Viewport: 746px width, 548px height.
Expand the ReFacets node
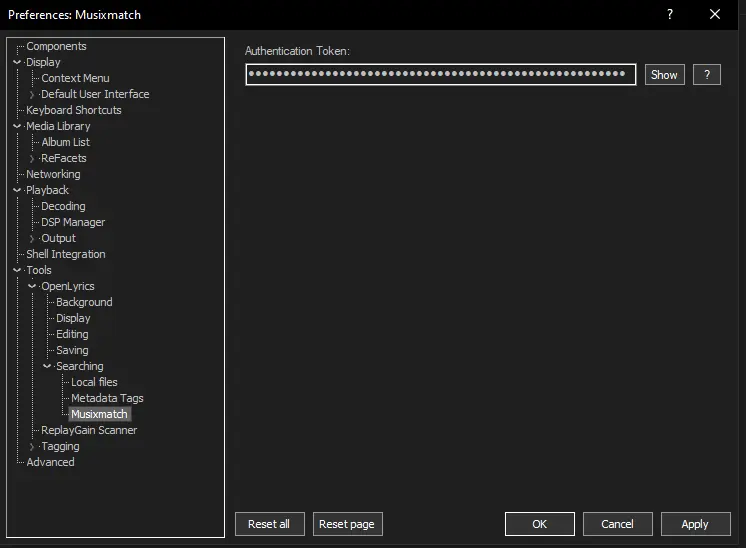[x=32, y=158]
